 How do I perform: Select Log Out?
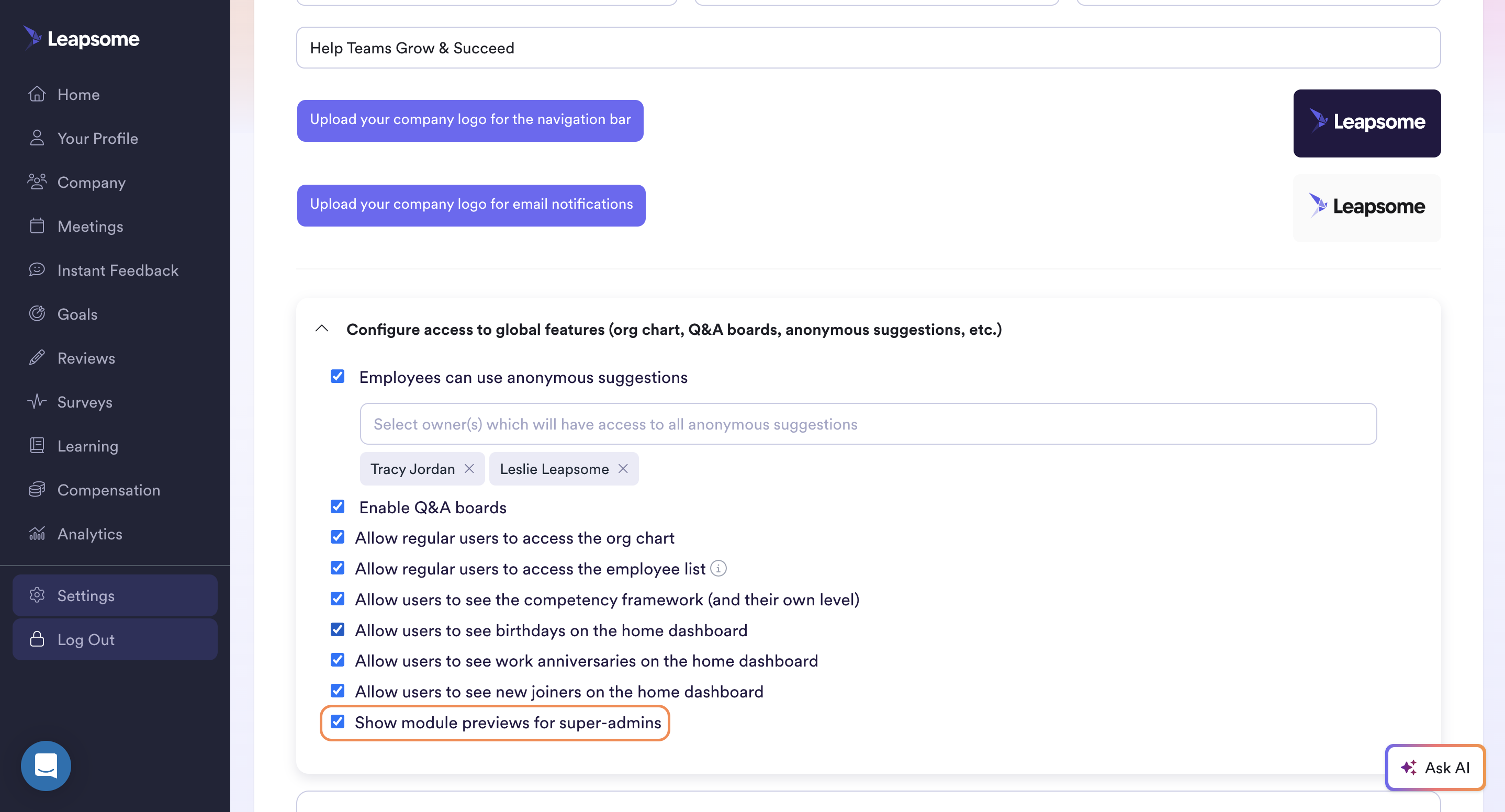[x=115, y=639]
